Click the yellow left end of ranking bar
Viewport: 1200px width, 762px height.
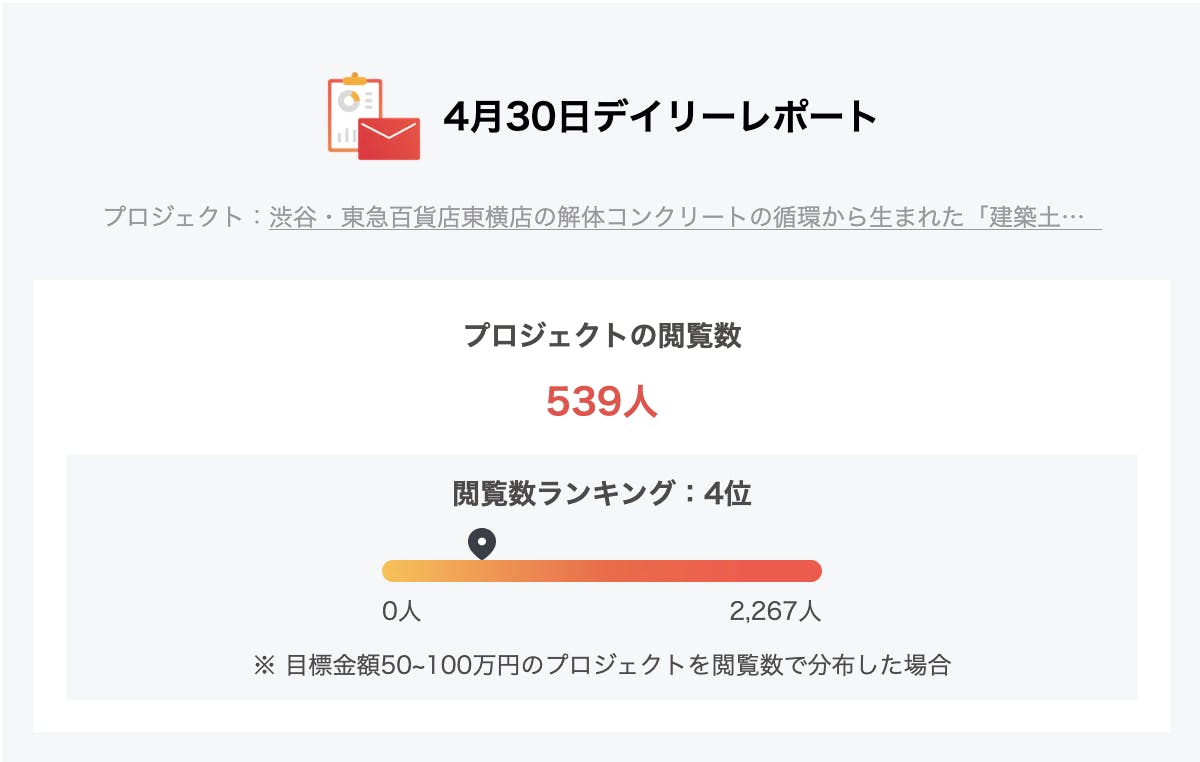pyautogui.click(x=393, y=571)
